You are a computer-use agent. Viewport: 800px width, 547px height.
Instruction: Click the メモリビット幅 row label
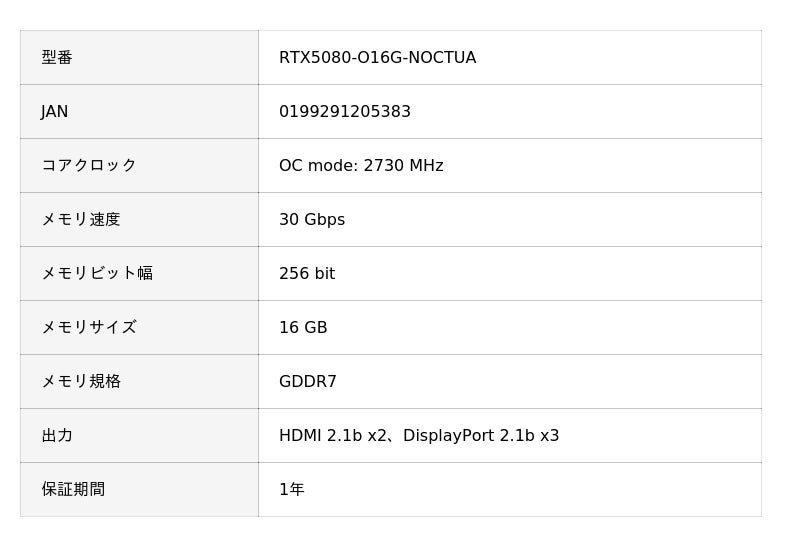[x=96, y=274]
